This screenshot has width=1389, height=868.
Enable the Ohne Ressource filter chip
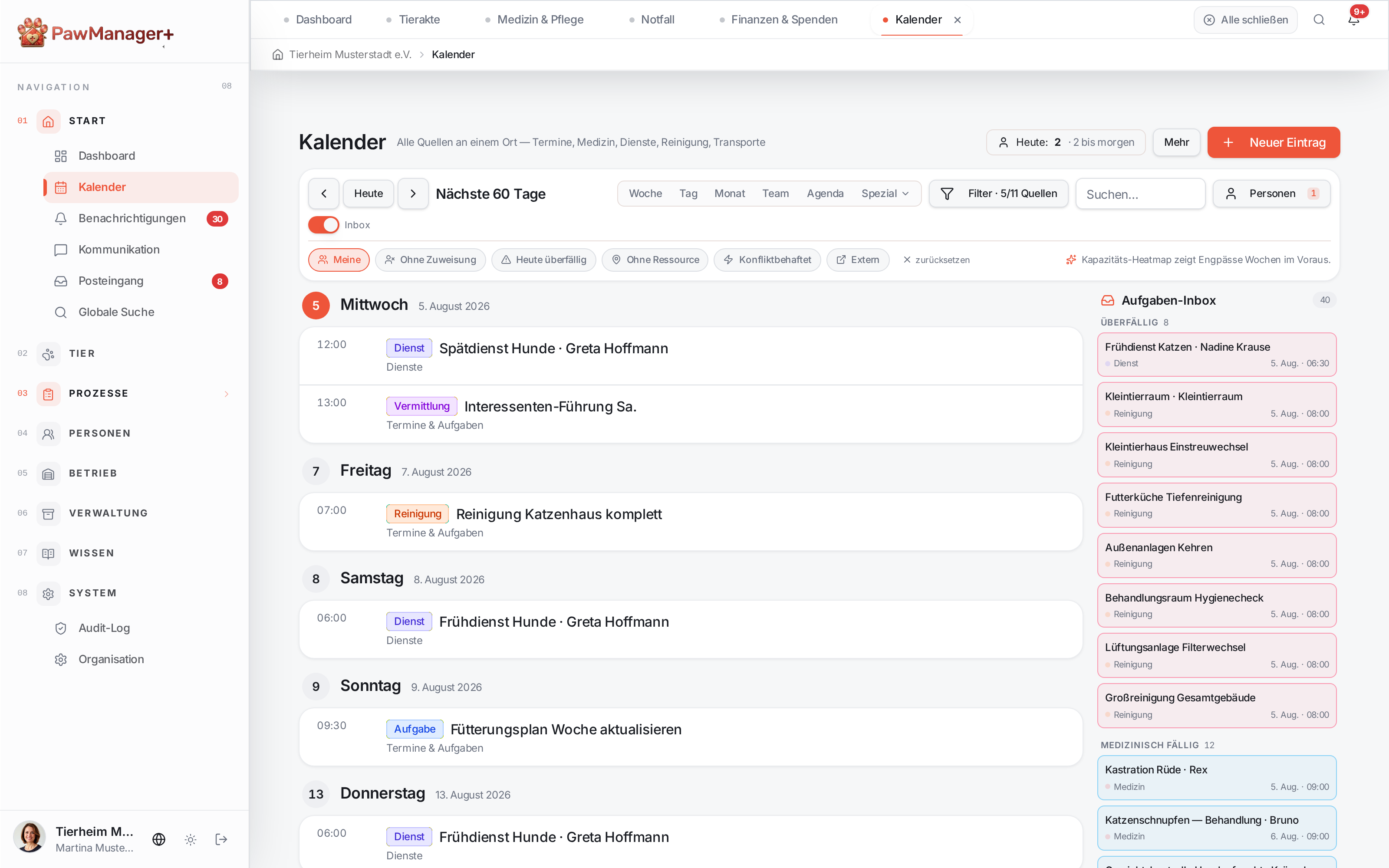click(x=655, y=260)
